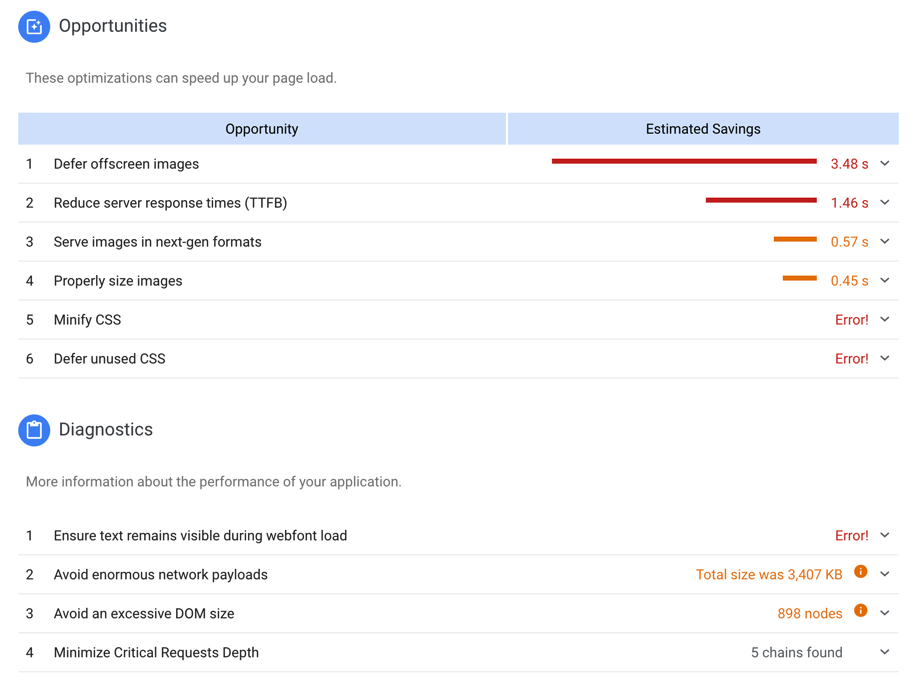Expand 'Minimize Critical Requests Depth' details
Viewport: 918px width, 692px height.
[884, 652]
